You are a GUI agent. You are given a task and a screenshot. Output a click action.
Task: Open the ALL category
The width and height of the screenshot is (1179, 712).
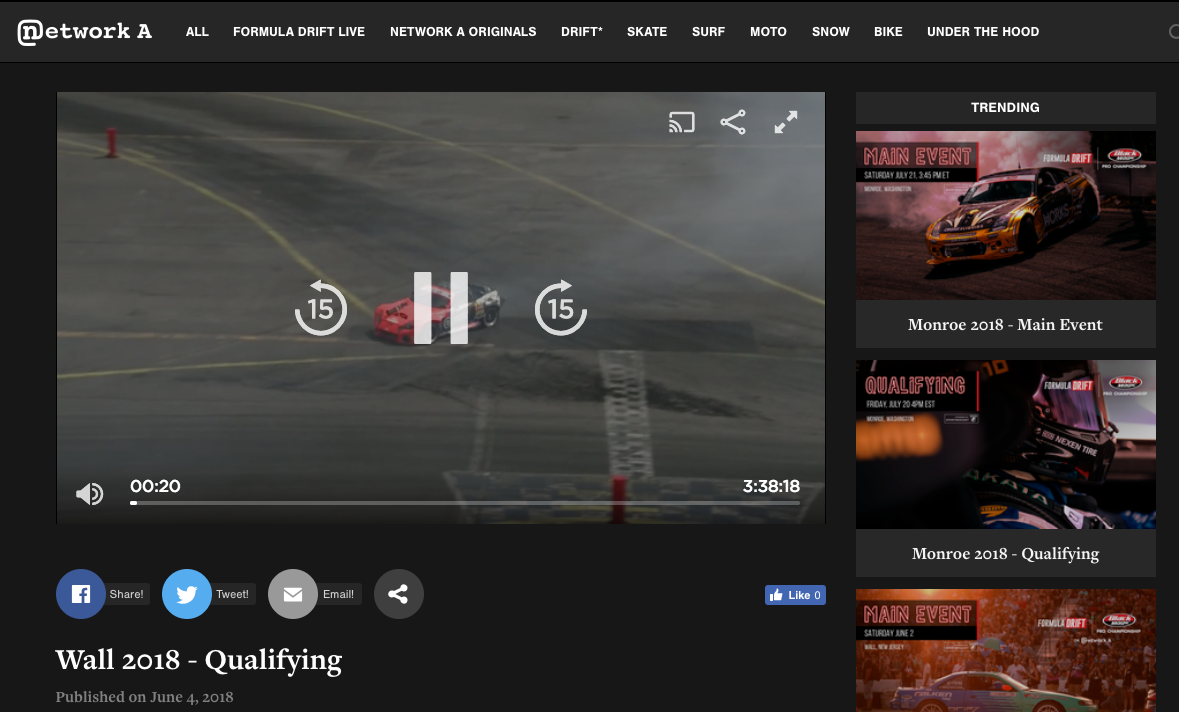click(x=197, y=32)
